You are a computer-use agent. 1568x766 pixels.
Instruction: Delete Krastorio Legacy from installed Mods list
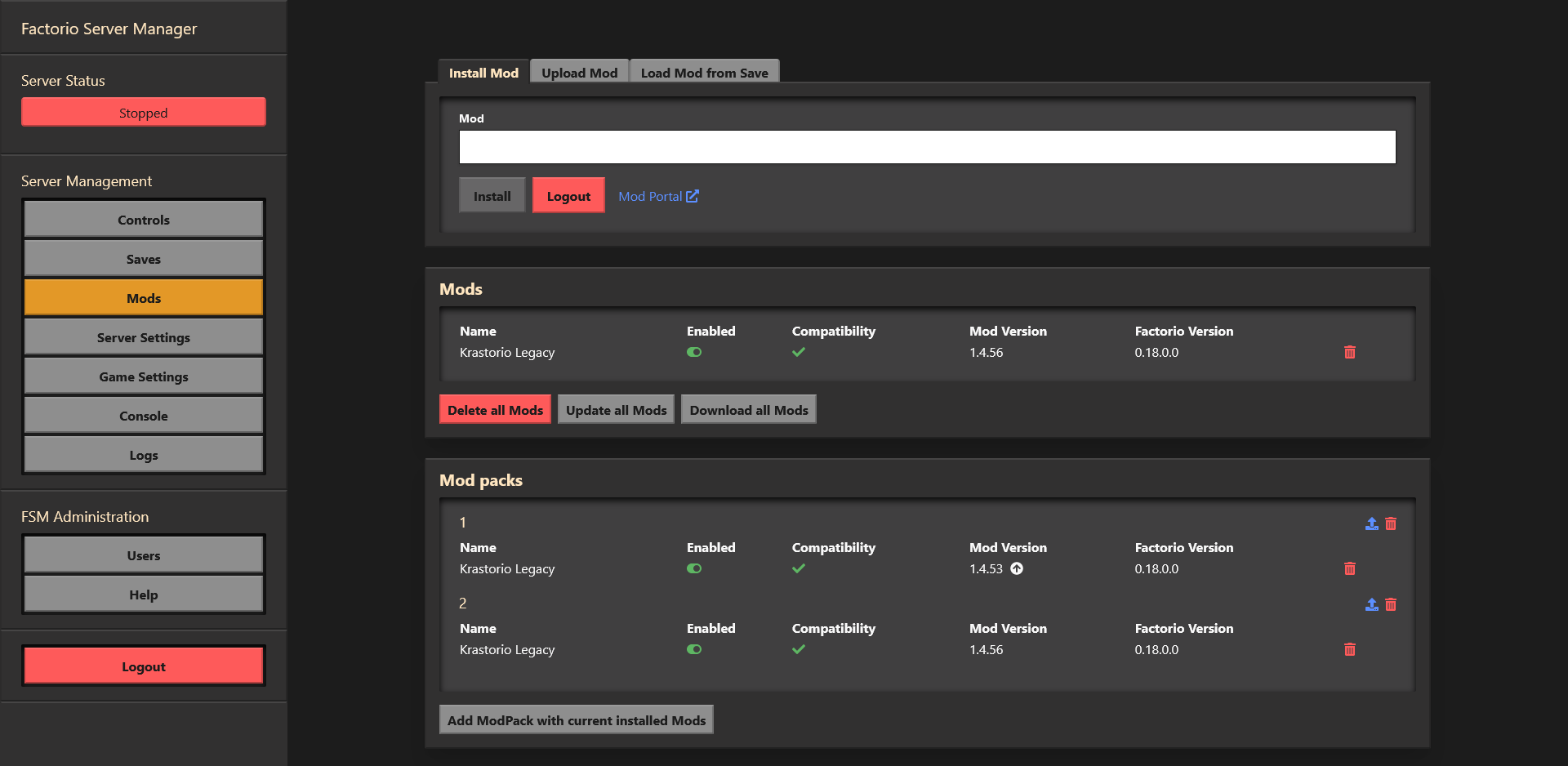[x=1349, y=352]
